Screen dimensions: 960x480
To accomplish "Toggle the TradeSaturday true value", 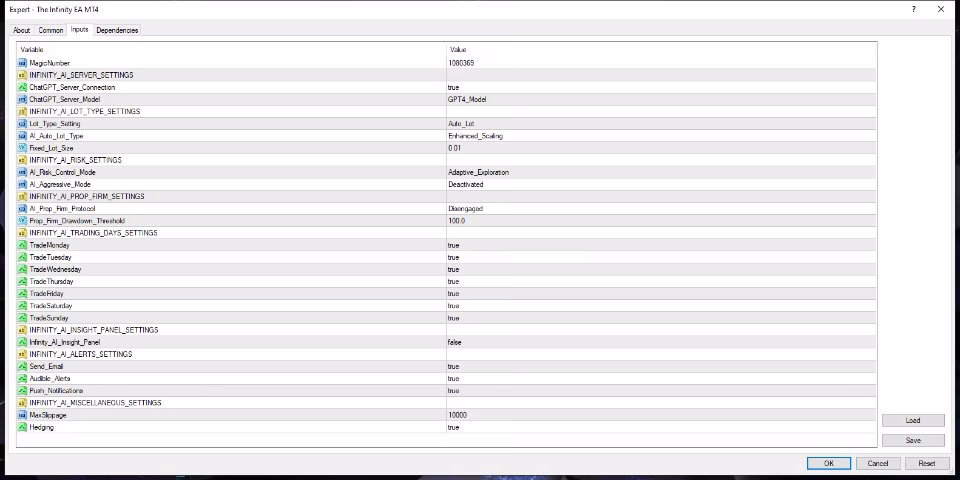I will coord(661,306).
